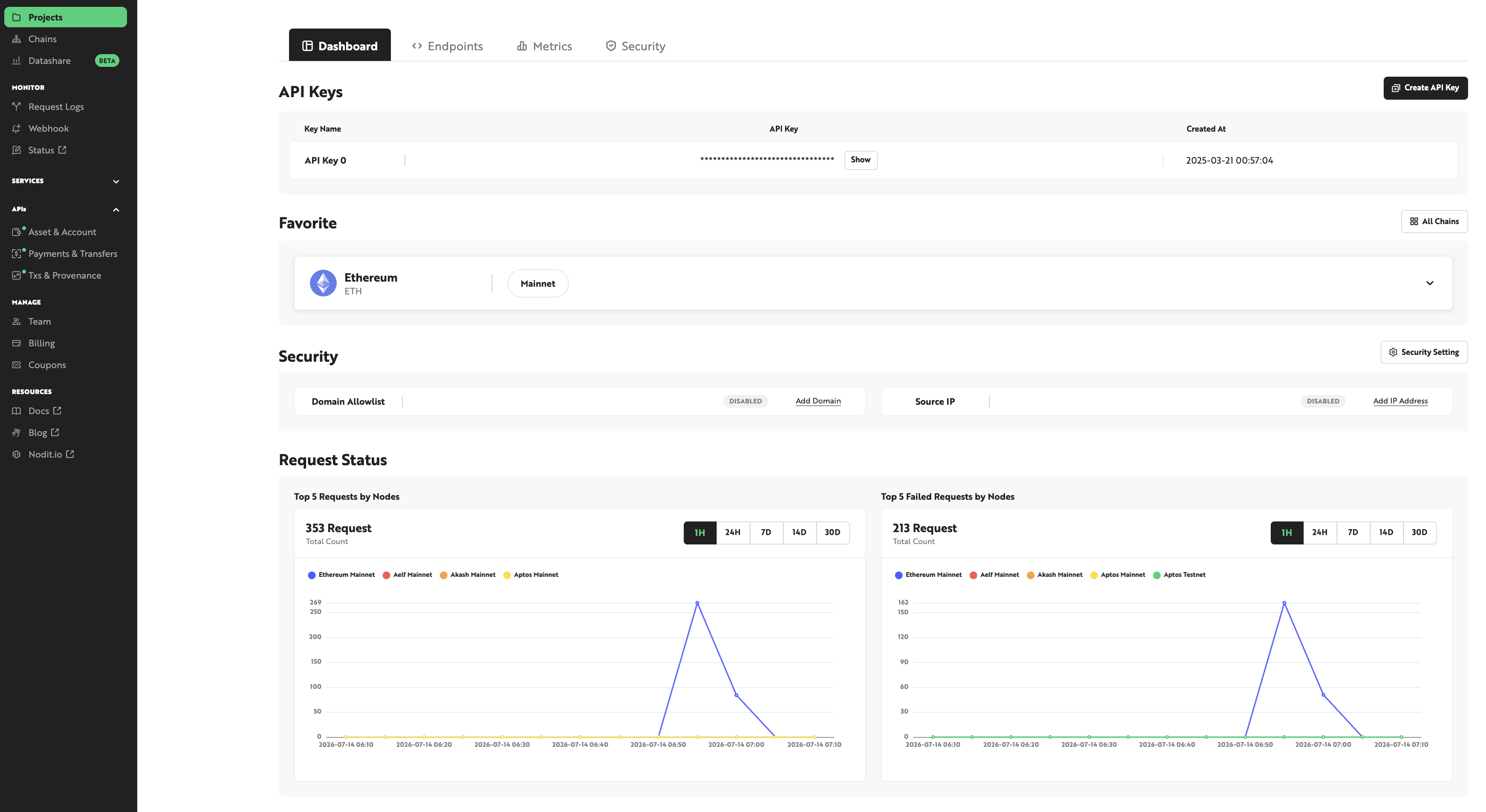Click the Add Domain link

(x=818, y=401)
